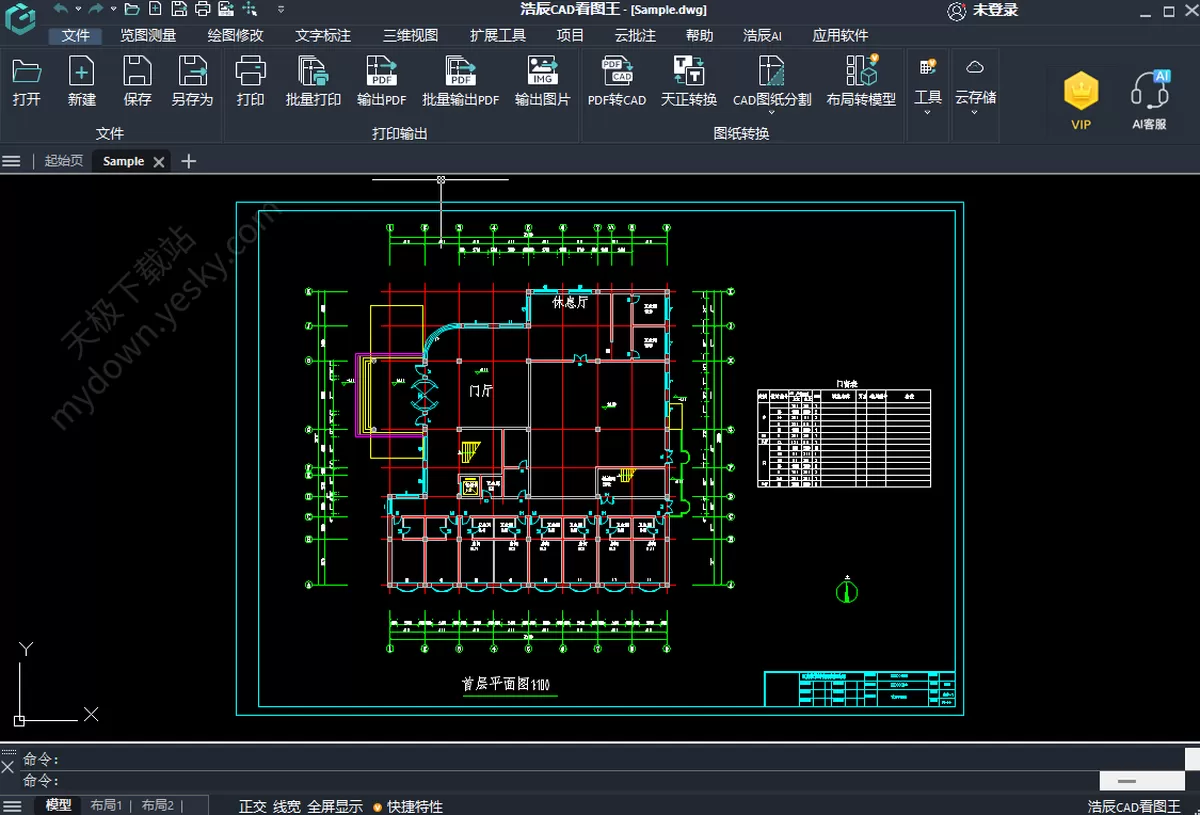This screenshot has width=1200, height=815.
Task: Toggle 正交 ortho mode in status bar
Action: tap(253, 806)
